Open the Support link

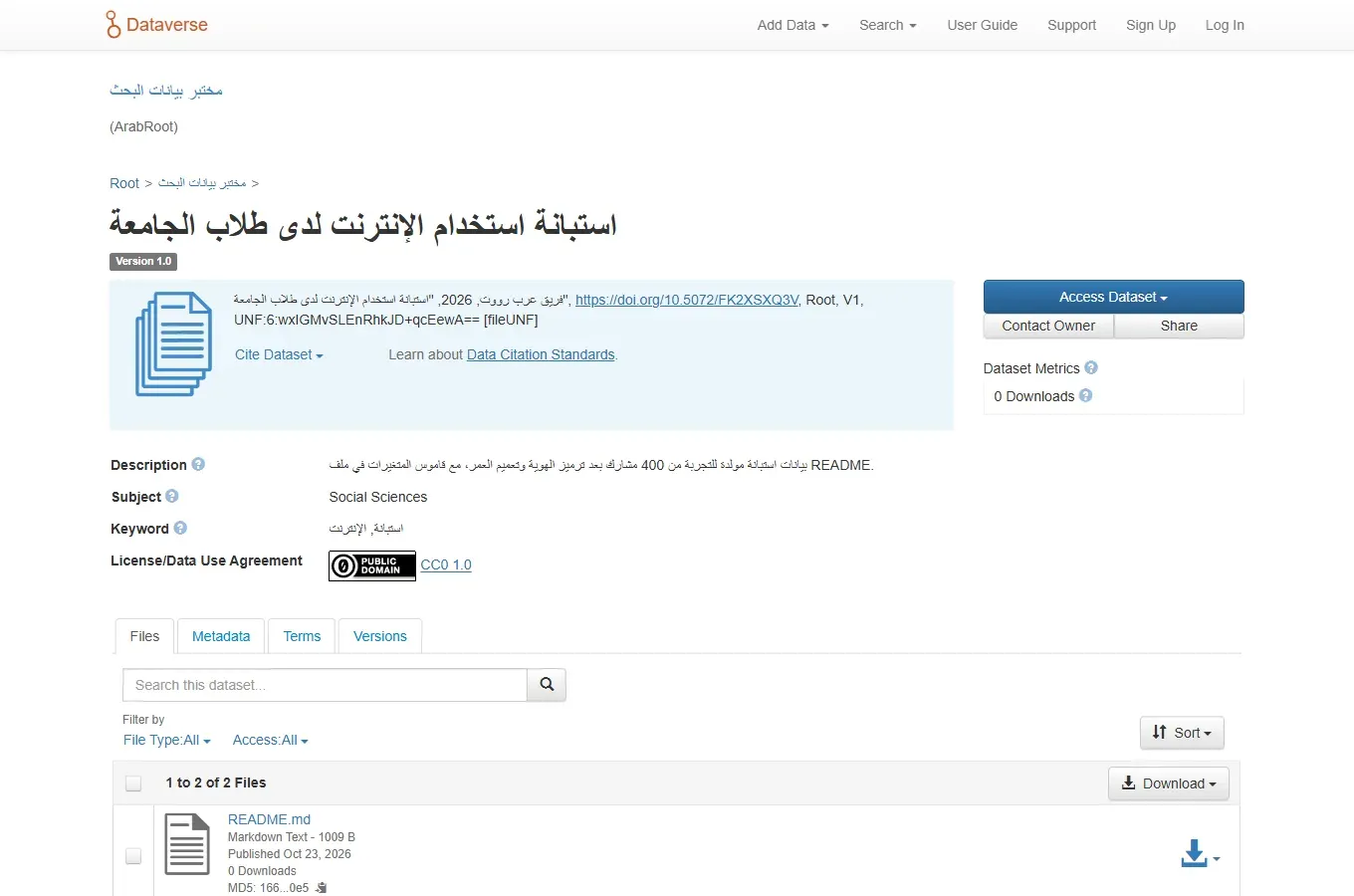[x=1071, y=25]
